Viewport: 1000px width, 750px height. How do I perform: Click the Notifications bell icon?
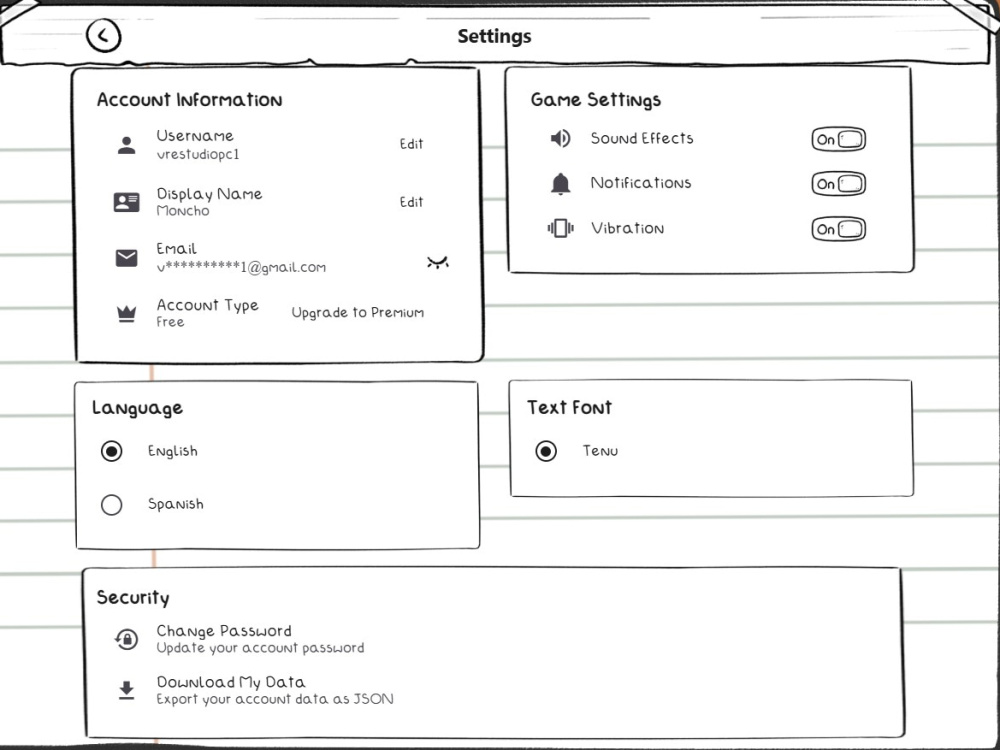561,184
